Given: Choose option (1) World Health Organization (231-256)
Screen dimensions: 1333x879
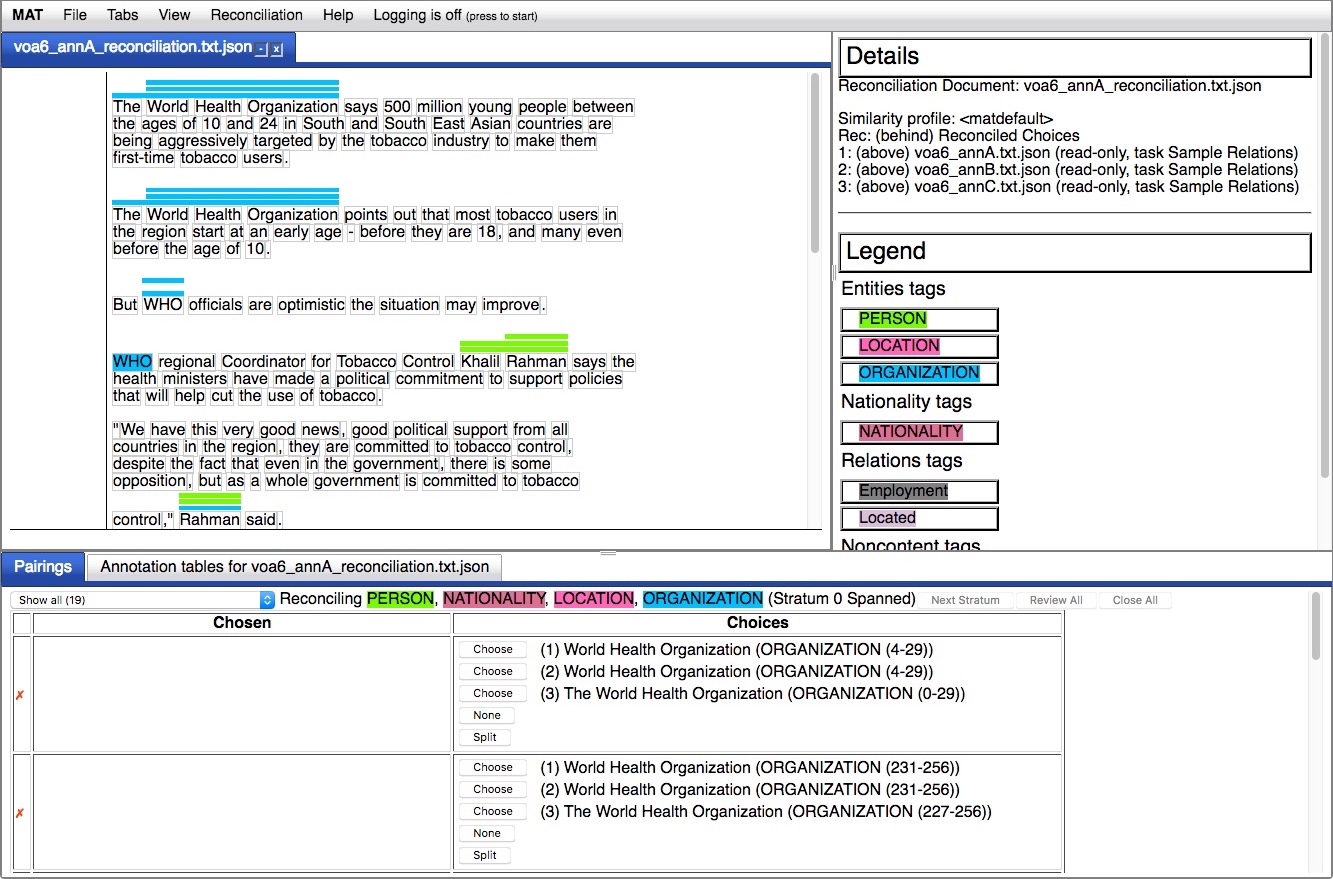Looking at the screenshot, I should tap(493, 767).
